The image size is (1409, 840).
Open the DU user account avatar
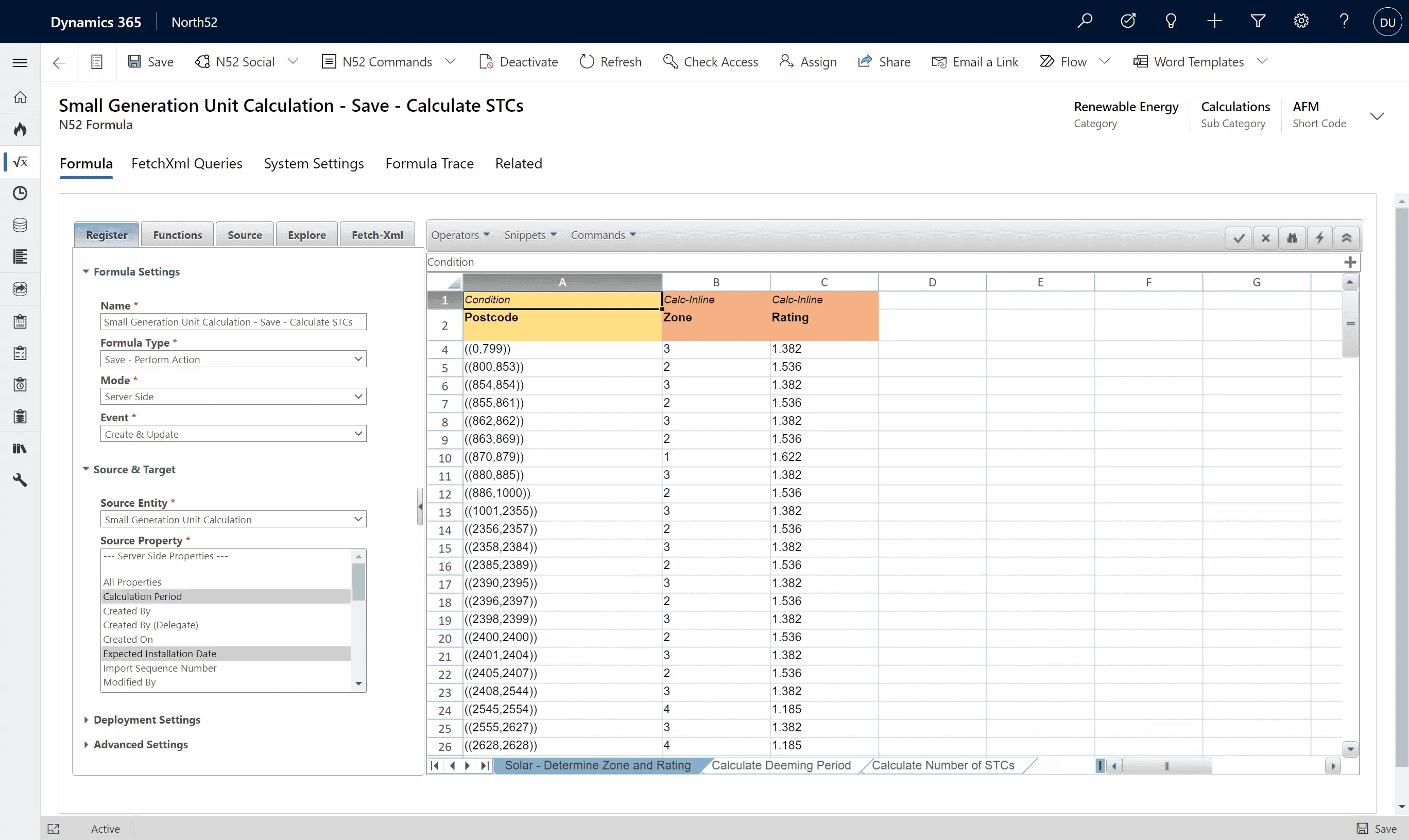coord(1387,22)
